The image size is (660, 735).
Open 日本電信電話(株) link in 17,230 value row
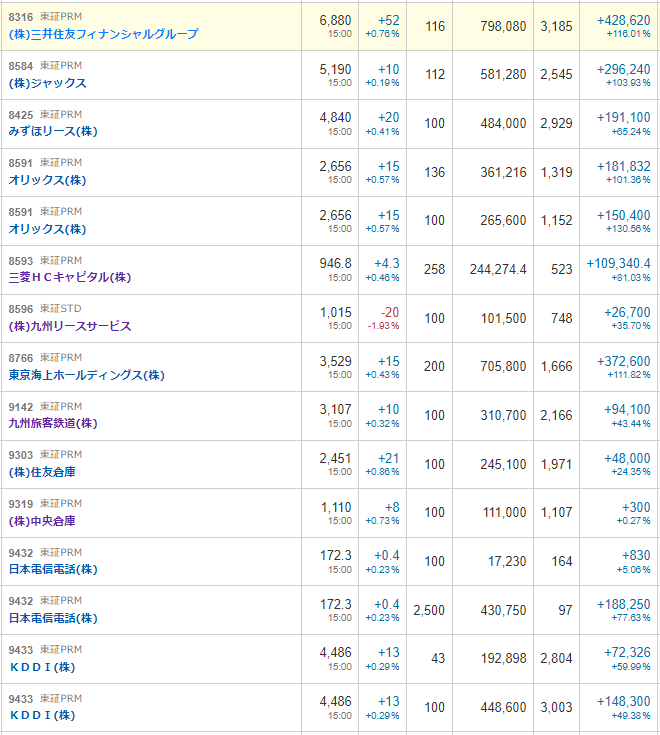coord(53,570)
